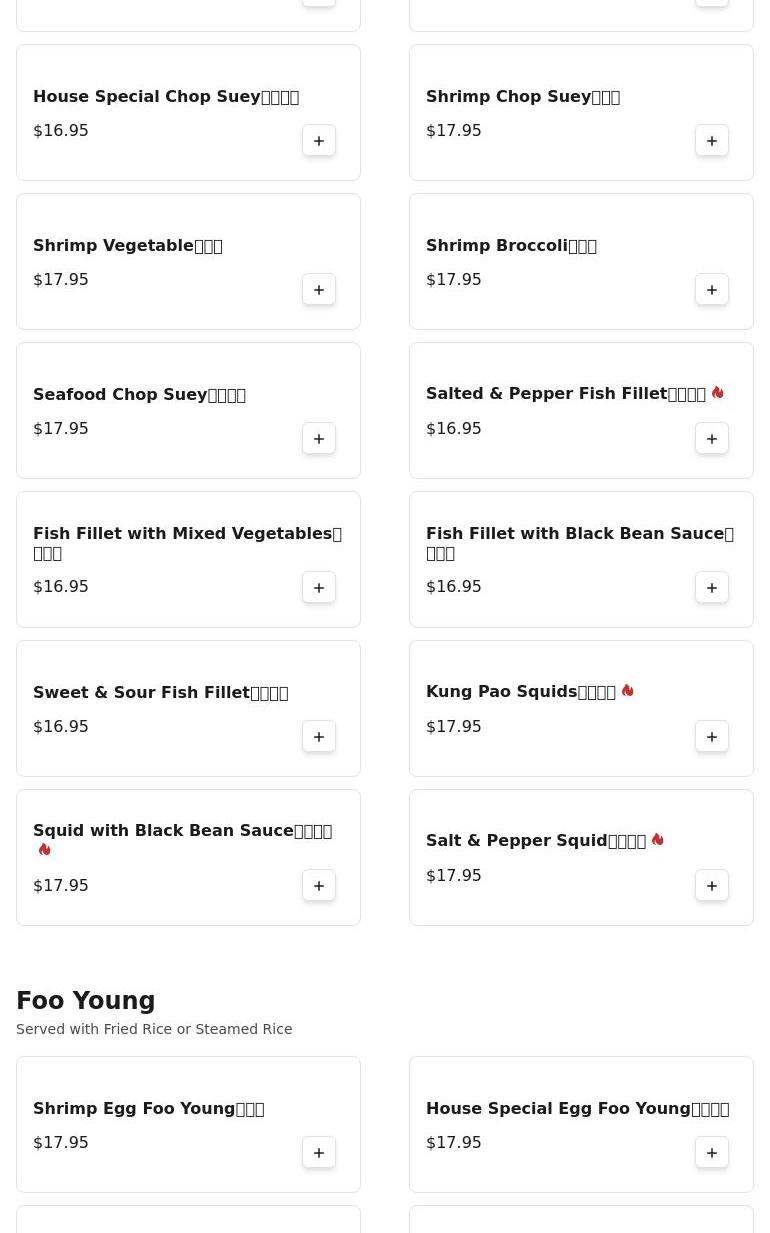Add Seafood Chop Suey to order
Image resolution: width=770 pixels, height=1233 pixels.
pyautogui.click(x=319, y=439)
